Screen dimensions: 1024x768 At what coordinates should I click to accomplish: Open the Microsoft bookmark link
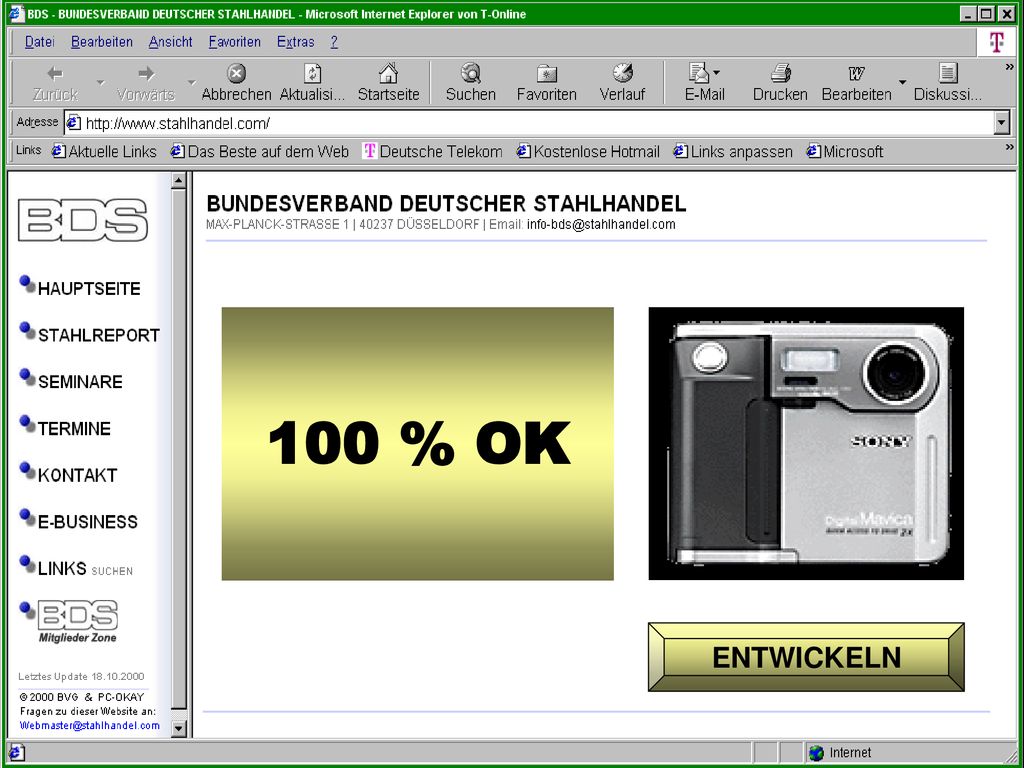[844, 152]
